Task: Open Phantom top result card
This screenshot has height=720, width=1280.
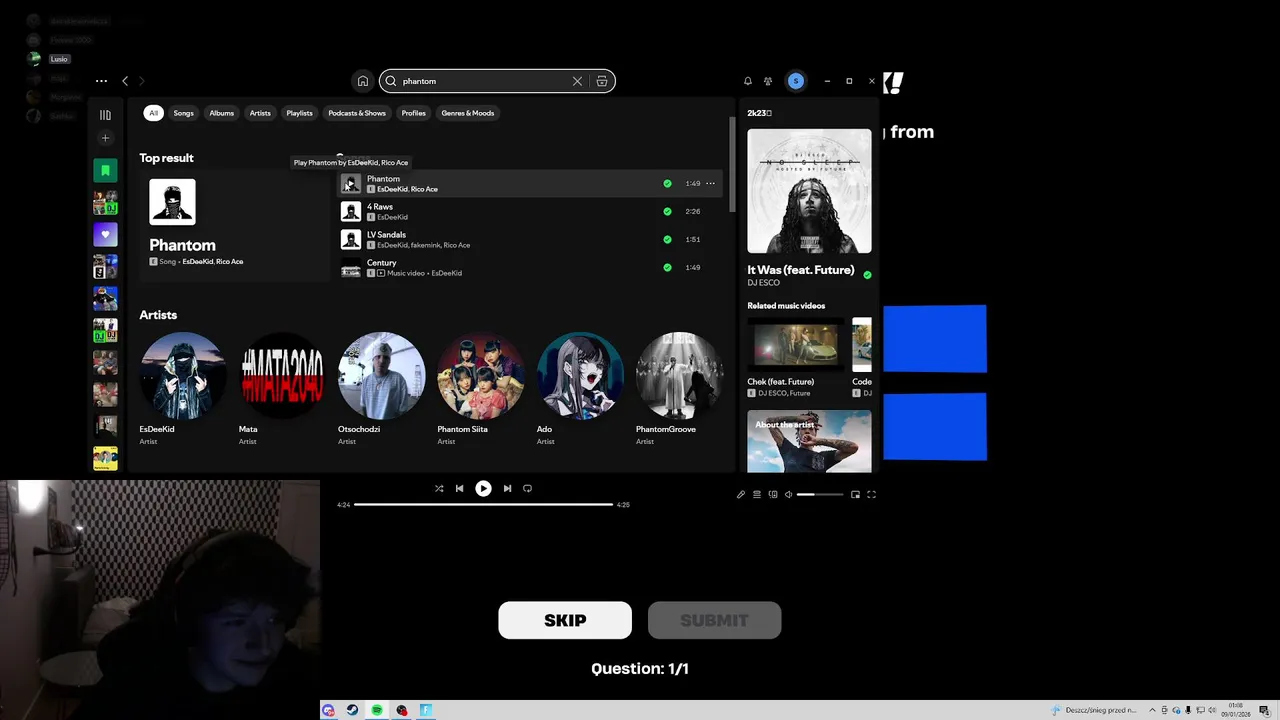Action: pos(234,225)
